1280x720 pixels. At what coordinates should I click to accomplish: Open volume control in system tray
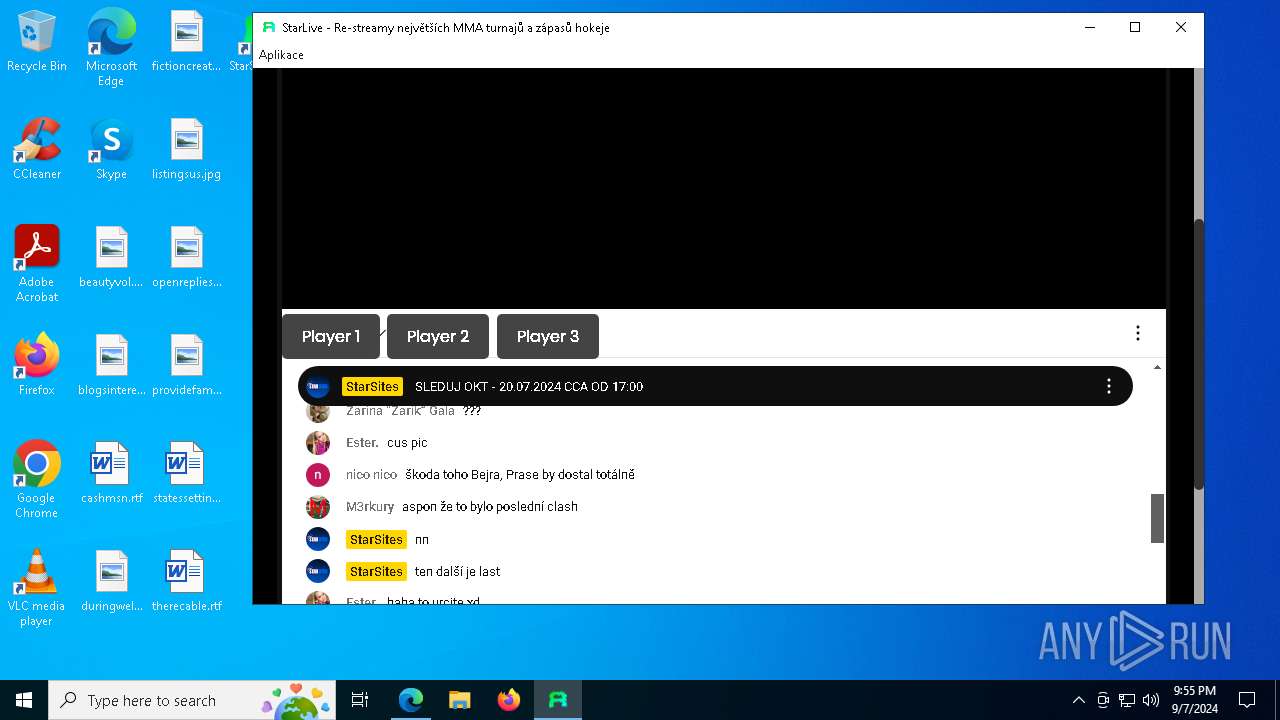point(1151,700)
